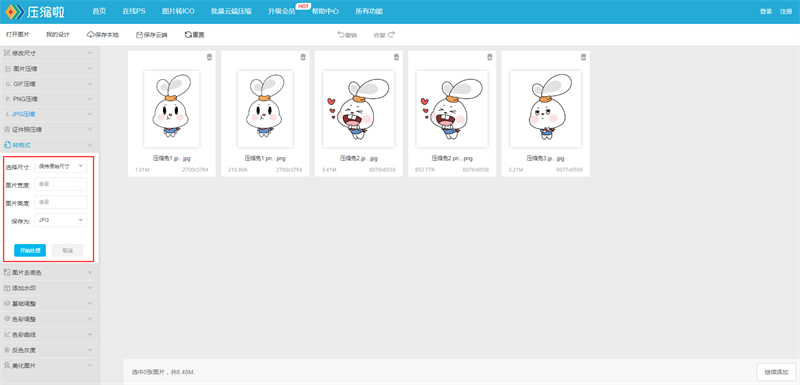This screenshot has width=800, height=385.
Task: Open 在线PS in top navigation
Action: 134,11
